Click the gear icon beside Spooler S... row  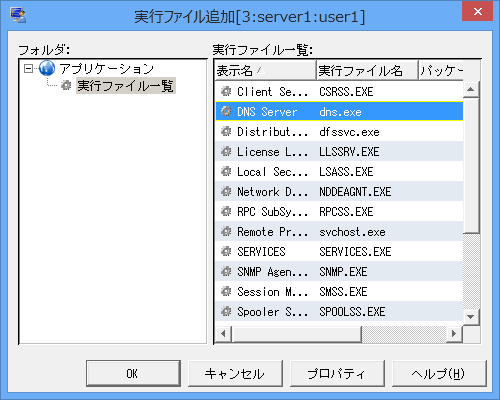click(226, 311)
